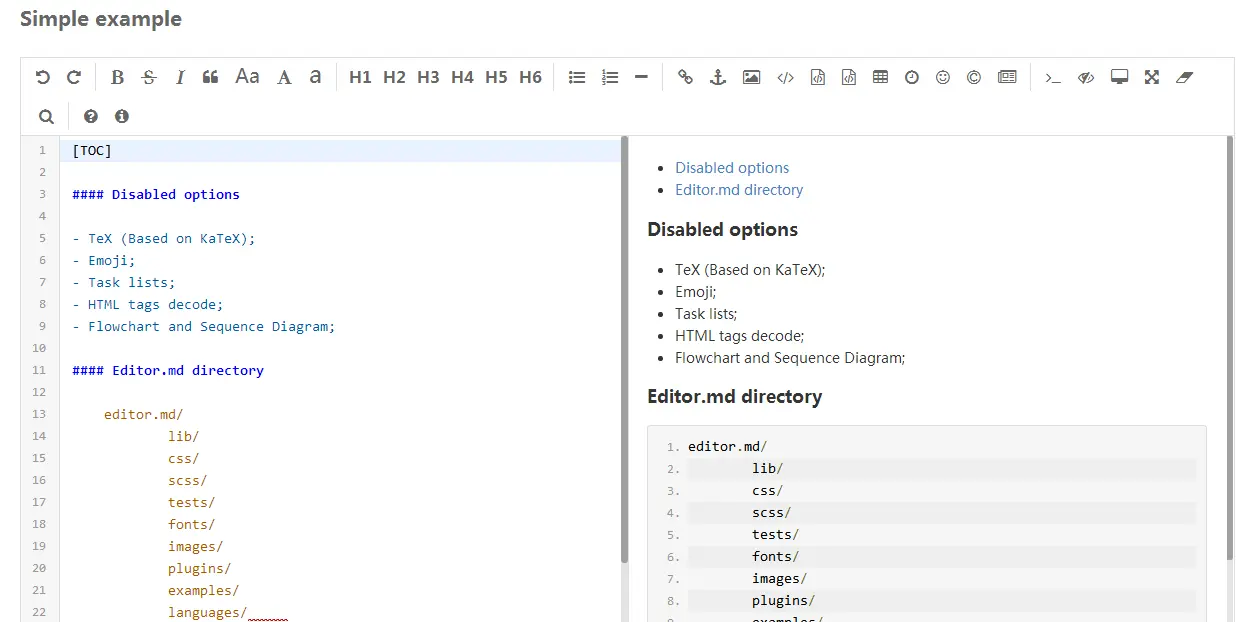Screen dimensions: 1238x622
Task: Click '- Flowchart and Sequence Diagram;' source line
Action: point(204,326)
